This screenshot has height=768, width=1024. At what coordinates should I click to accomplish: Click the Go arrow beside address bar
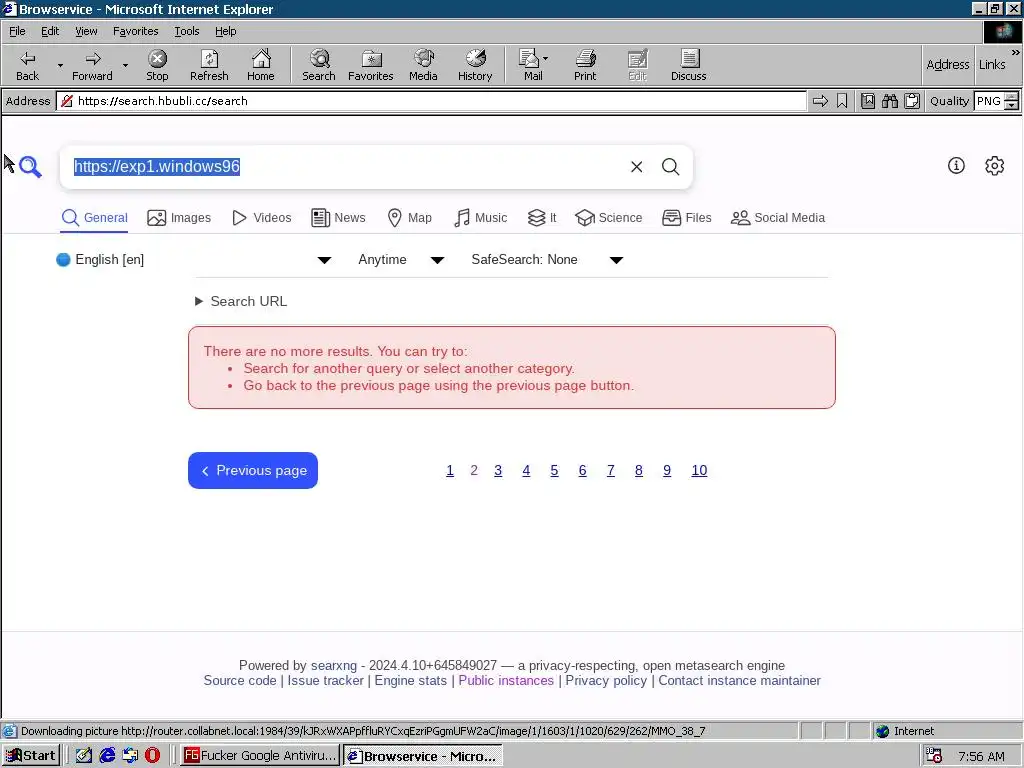tap(820, 101)
